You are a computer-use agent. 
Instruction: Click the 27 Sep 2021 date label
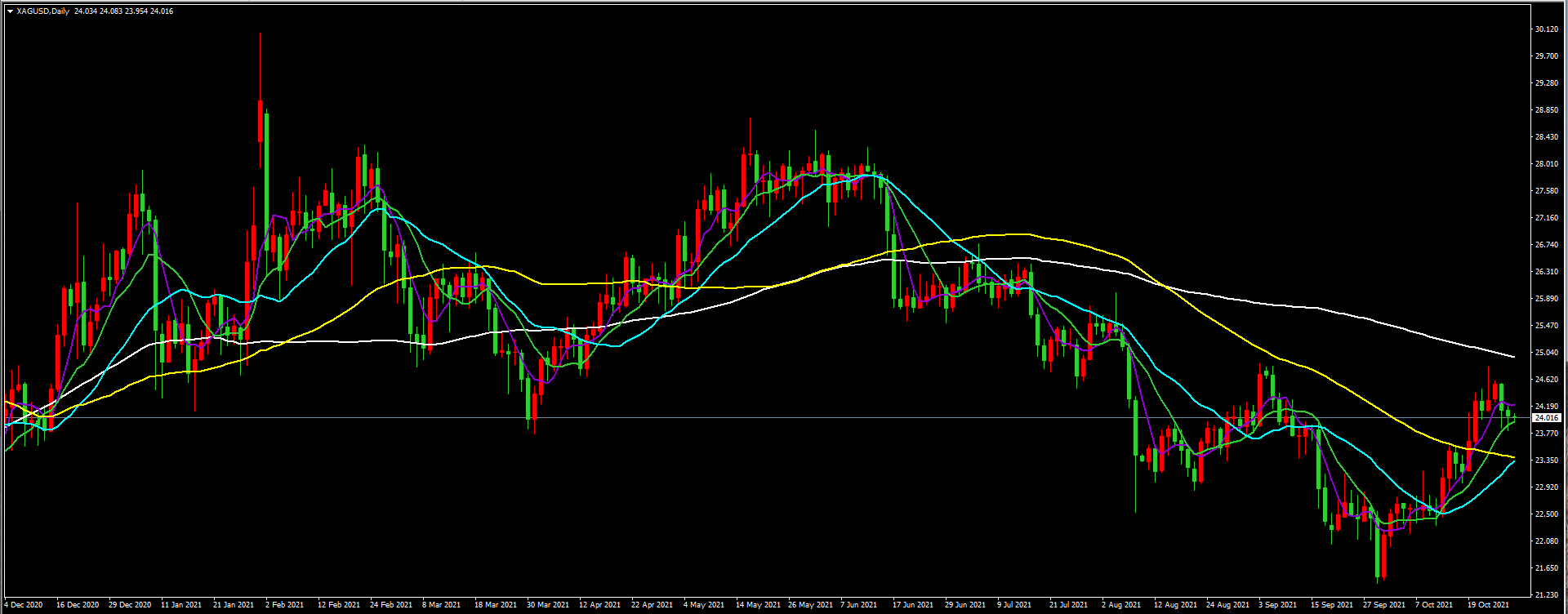tap(1384, 605)
